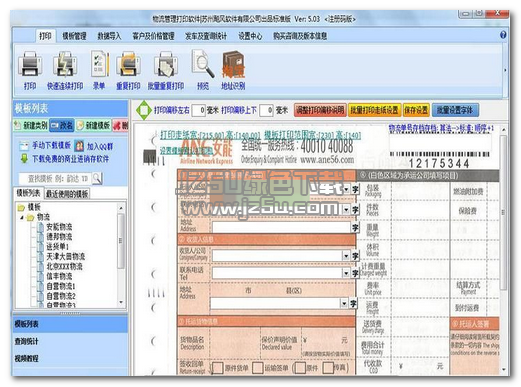521x387 pixels.
Task: Launch 批量重复打印 batch reprint
Action: click(166, 64)
